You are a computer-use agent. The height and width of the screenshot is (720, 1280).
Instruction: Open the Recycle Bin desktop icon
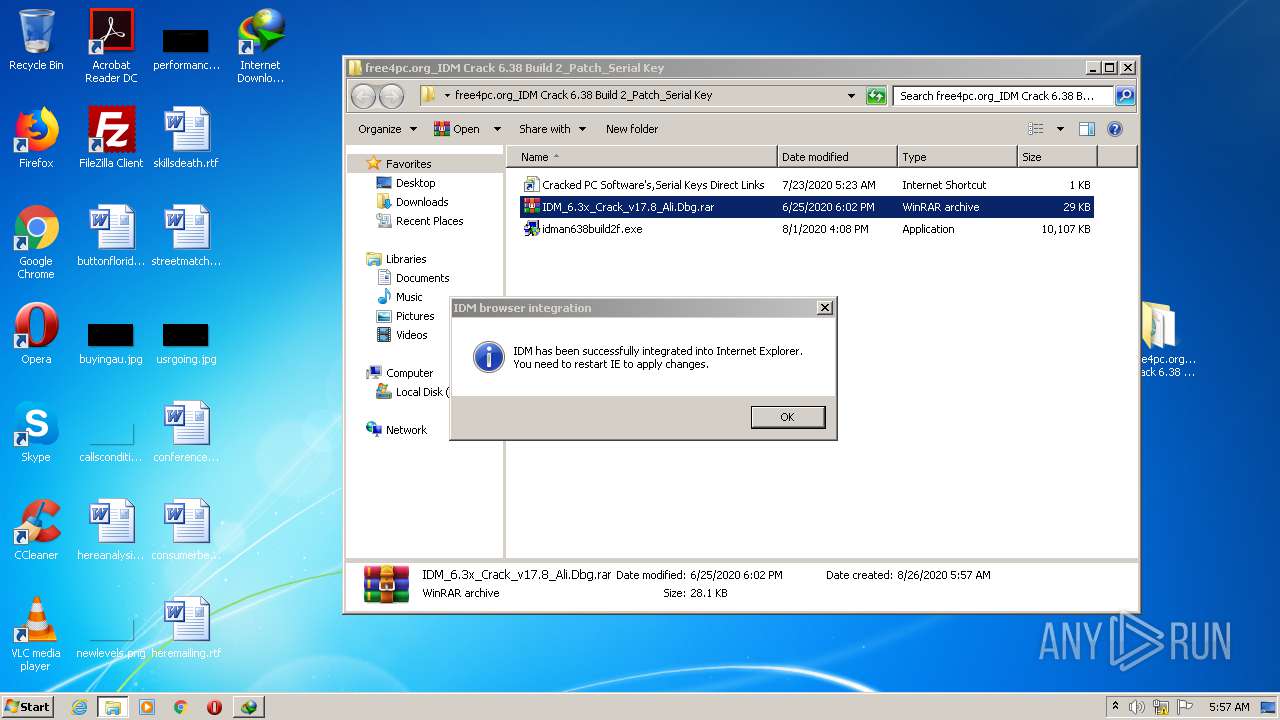coord(36,40)
